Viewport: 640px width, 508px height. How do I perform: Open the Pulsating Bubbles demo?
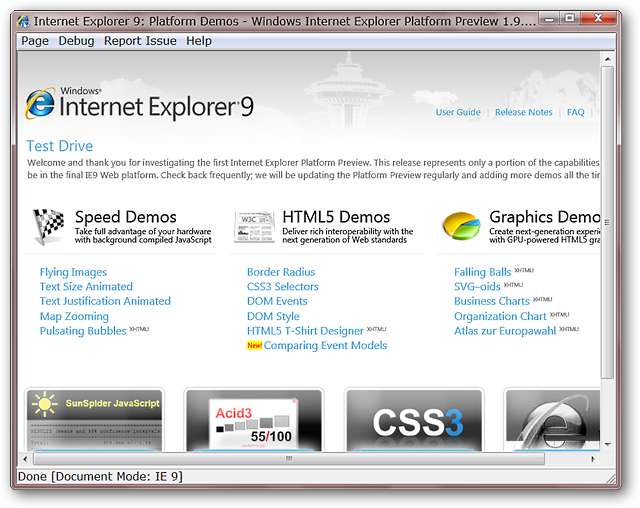tap(83, 331)
